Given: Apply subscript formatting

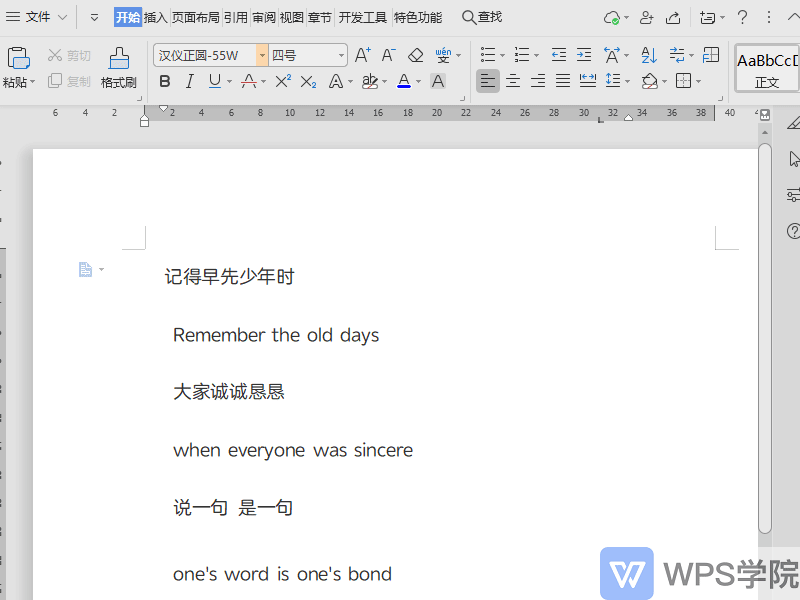Looking at the screenshot, I should coord(307,81).
